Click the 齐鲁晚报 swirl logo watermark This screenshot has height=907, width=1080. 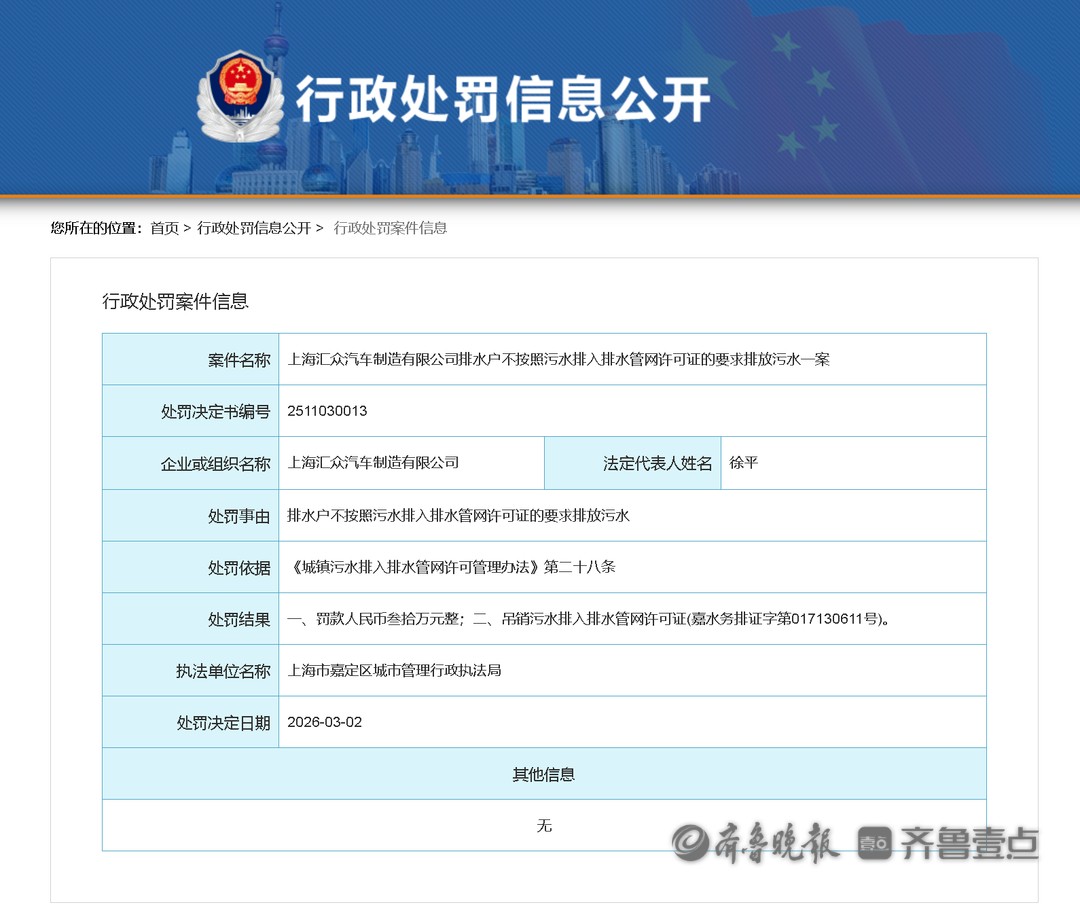pos(691,843)
